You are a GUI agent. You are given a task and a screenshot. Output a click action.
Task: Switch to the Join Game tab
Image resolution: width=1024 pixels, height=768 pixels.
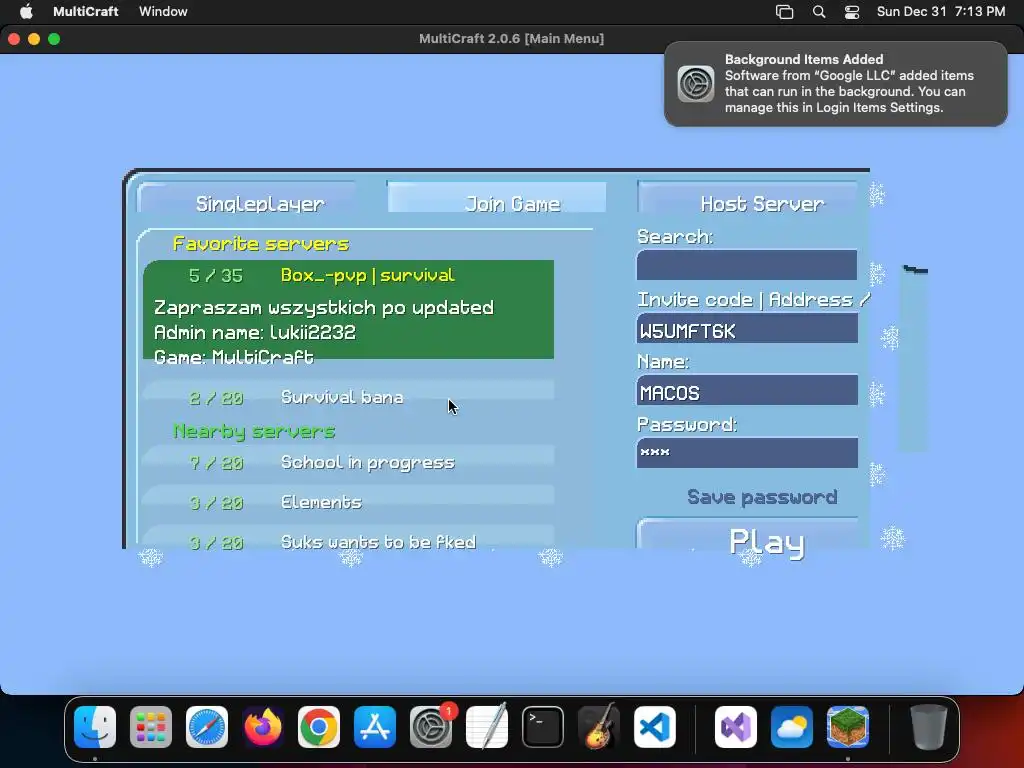coord(496,198)
